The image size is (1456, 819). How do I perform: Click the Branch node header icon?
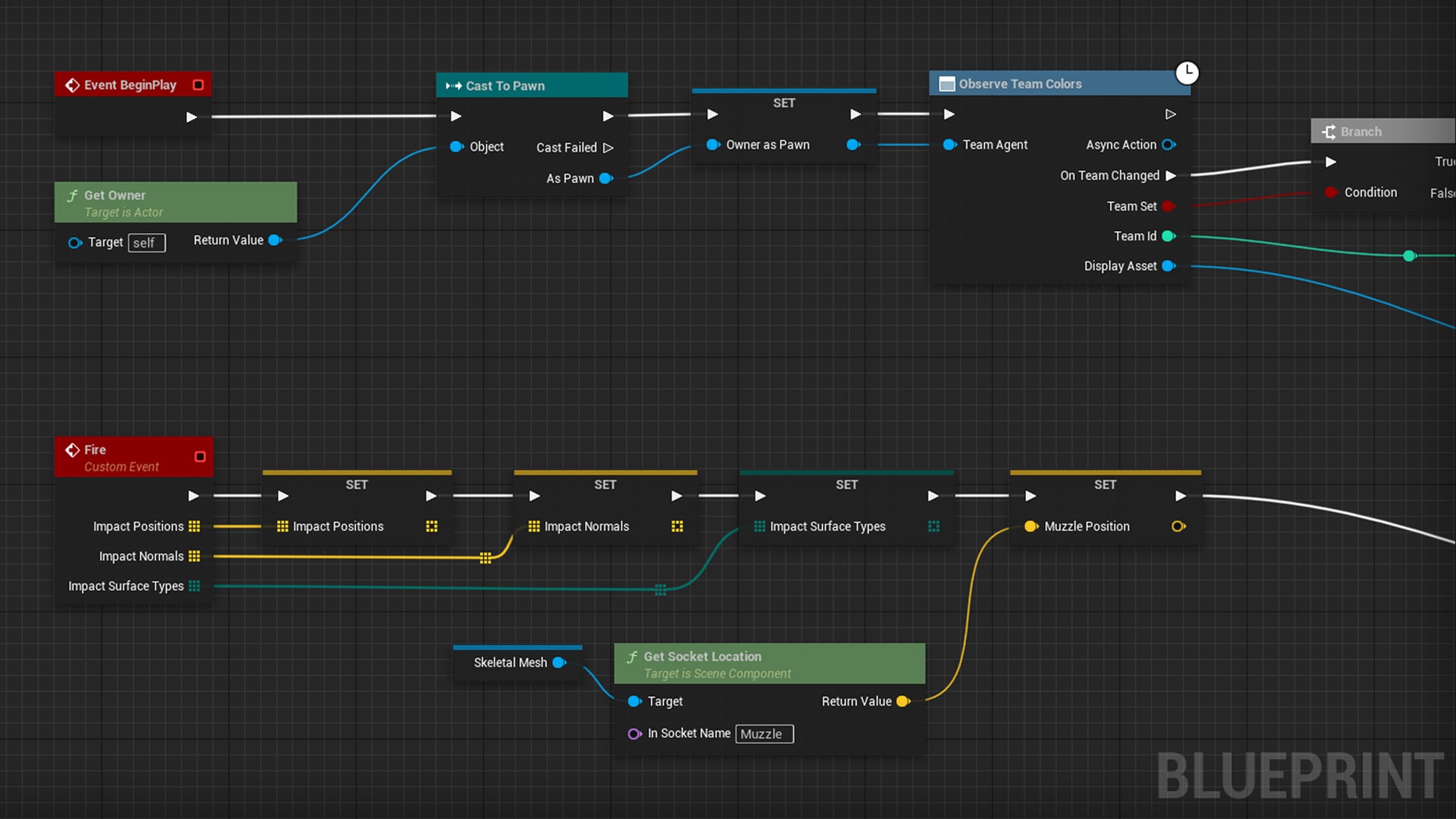[x=1329, y=131]
